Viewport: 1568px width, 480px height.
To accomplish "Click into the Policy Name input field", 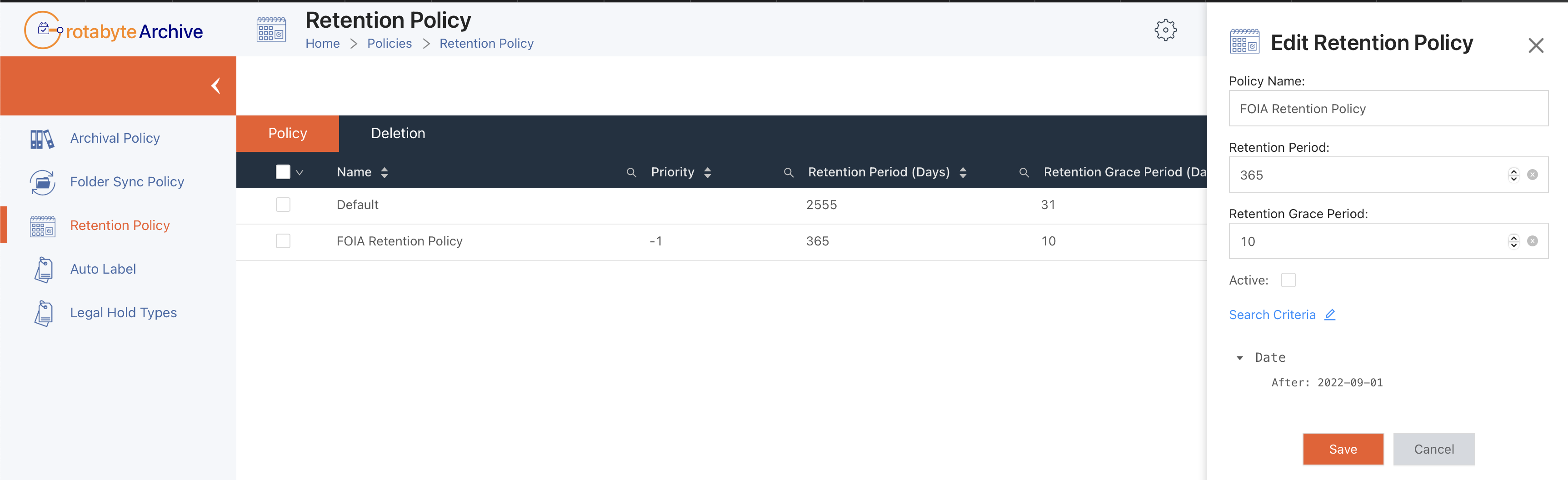I will pos(1388,109).
